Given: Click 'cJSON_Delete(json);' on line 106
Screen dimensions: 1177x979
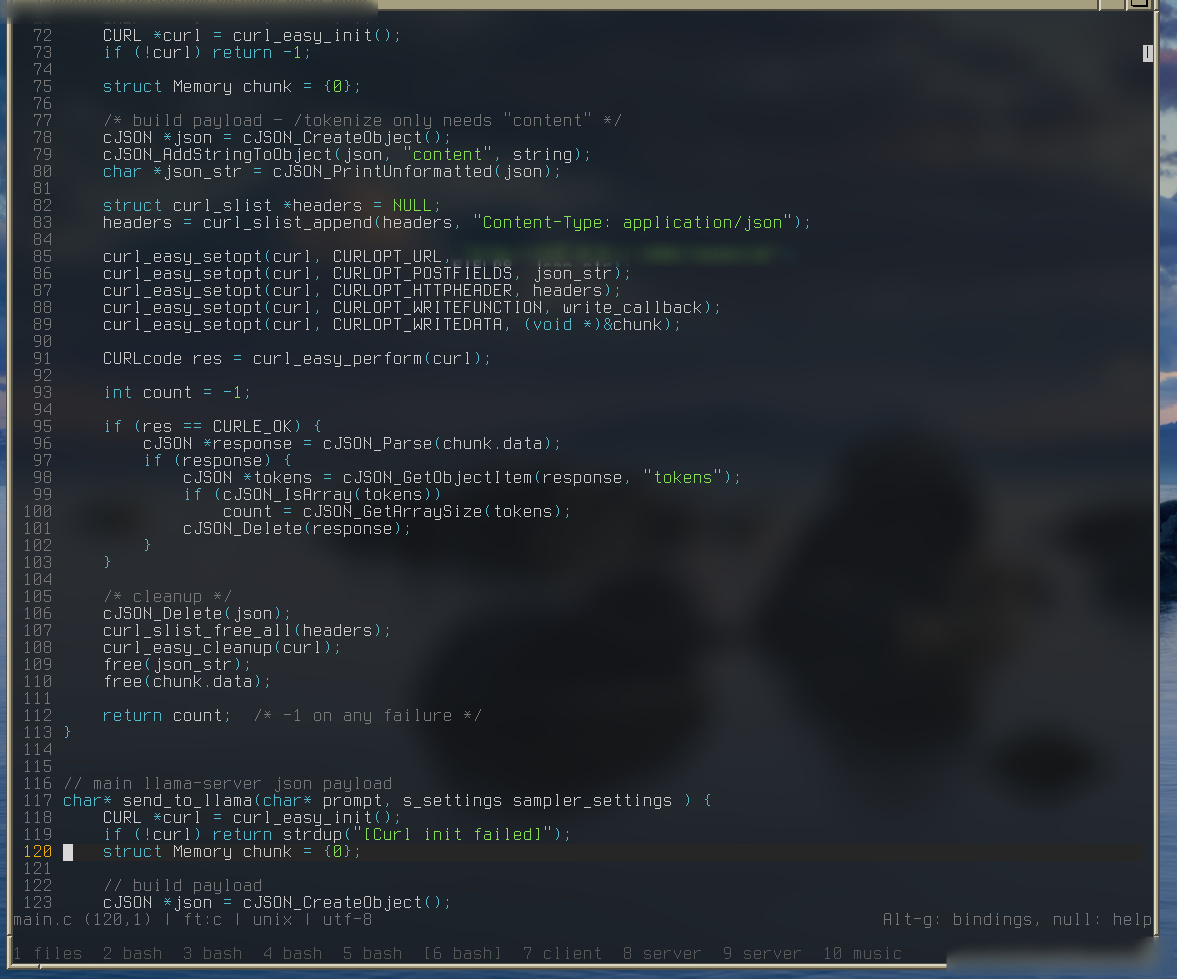Looking at the screenshot, I should (197, 614).
